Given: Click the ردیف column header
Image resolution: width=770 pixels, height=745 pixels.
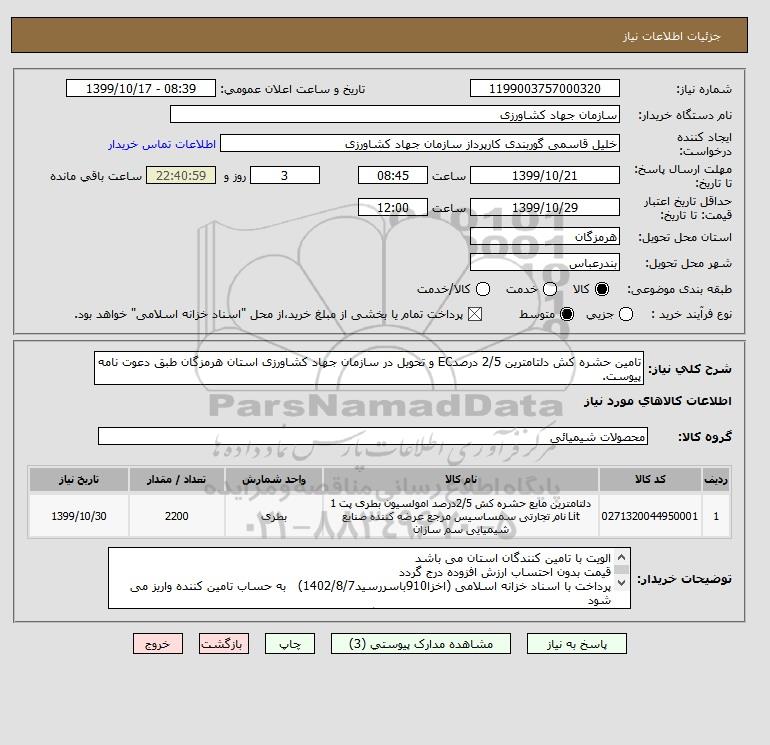Looking at the screenshot, I should point(716,479).
